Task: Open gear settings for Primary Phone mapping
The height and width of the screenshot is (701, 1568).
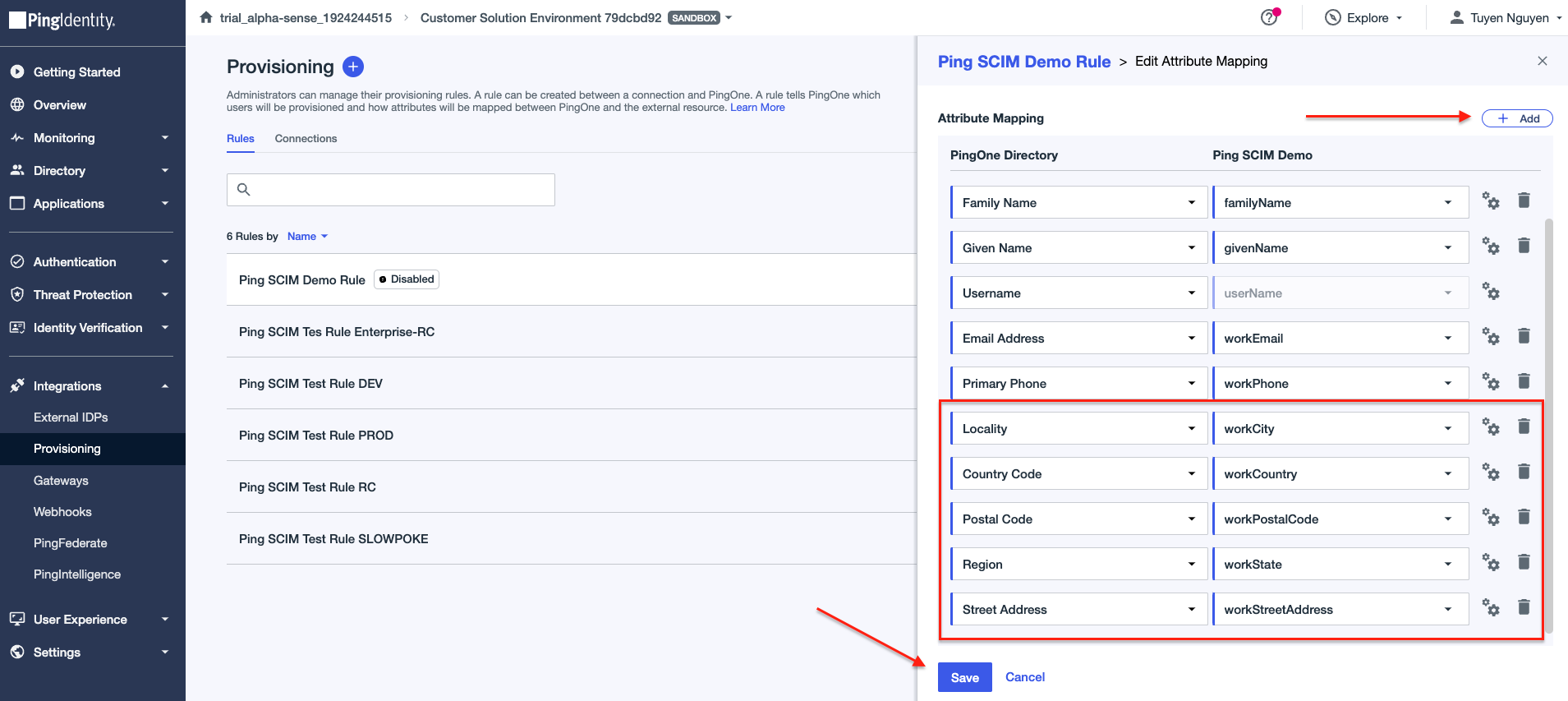Action: coord(1491,382)
